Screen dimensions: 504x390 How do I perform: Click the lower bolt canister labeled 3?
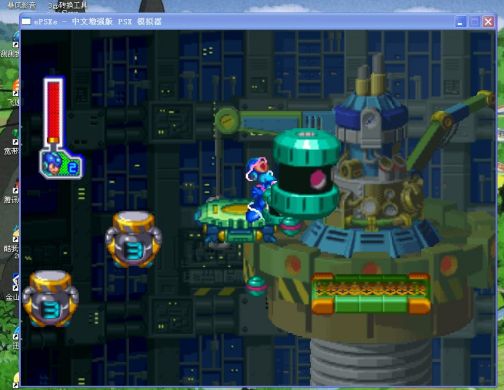tap(51, 299)
